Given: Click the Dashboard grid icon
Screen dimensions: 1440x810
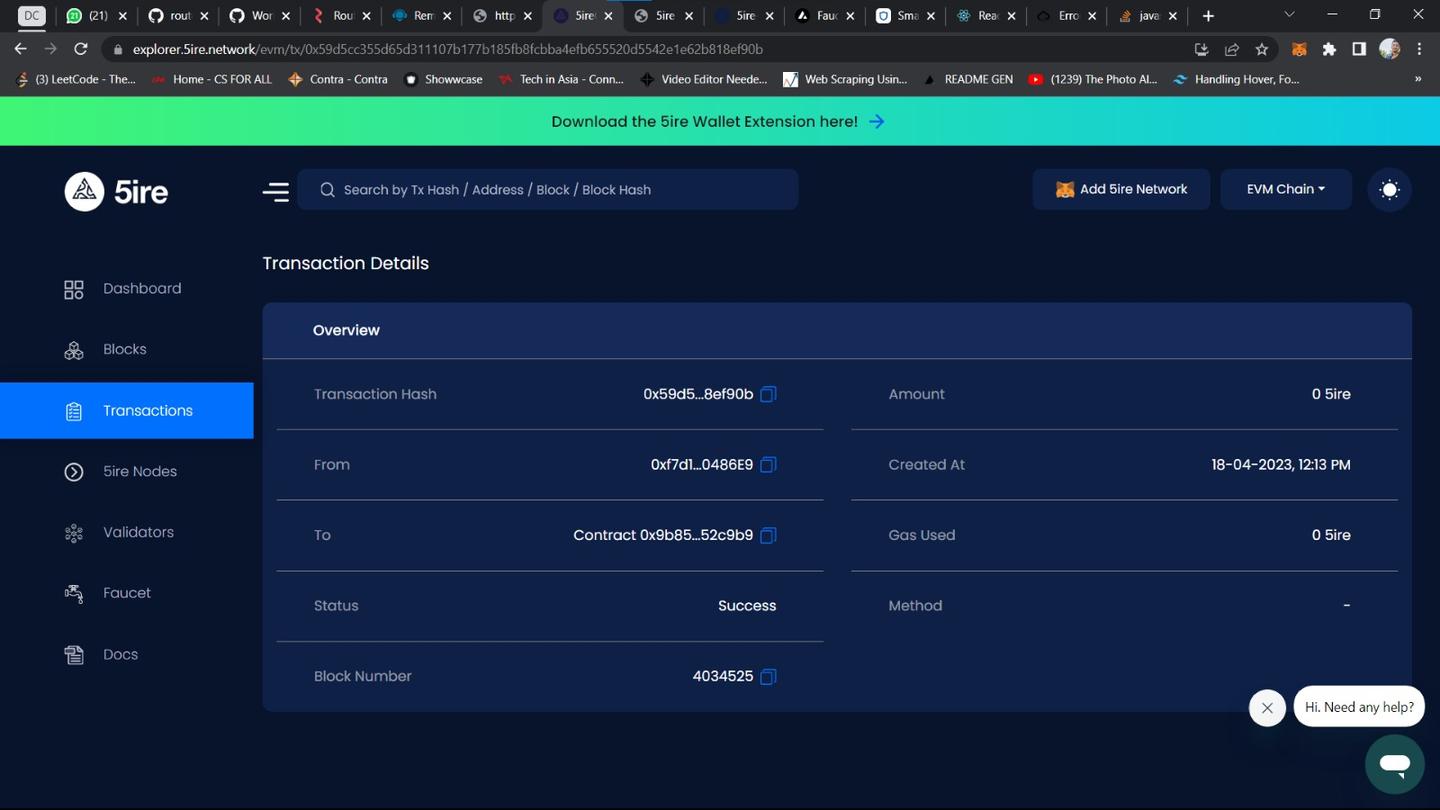Looking at the screenshot, I should [x=74, y=290].
